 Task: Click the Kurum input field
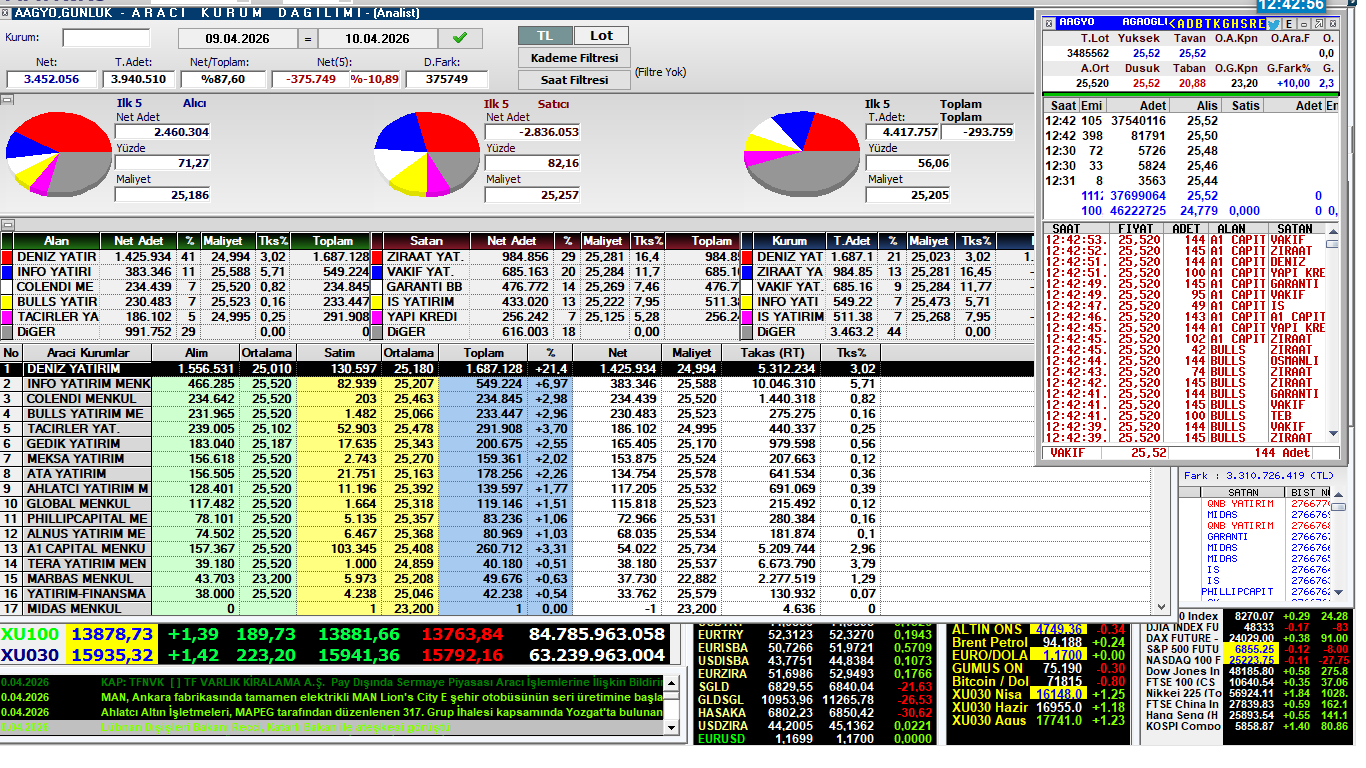pyautogui.click(x=106, y=38)
